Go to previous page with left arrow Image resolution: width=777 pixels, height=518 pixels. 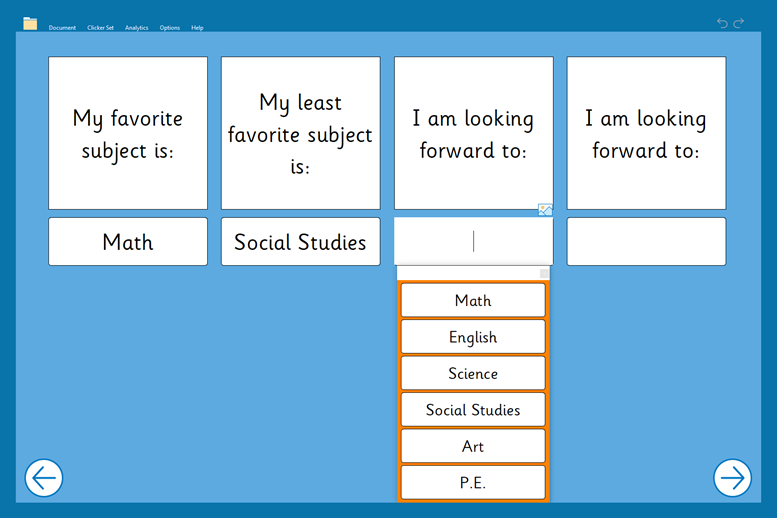44,478
